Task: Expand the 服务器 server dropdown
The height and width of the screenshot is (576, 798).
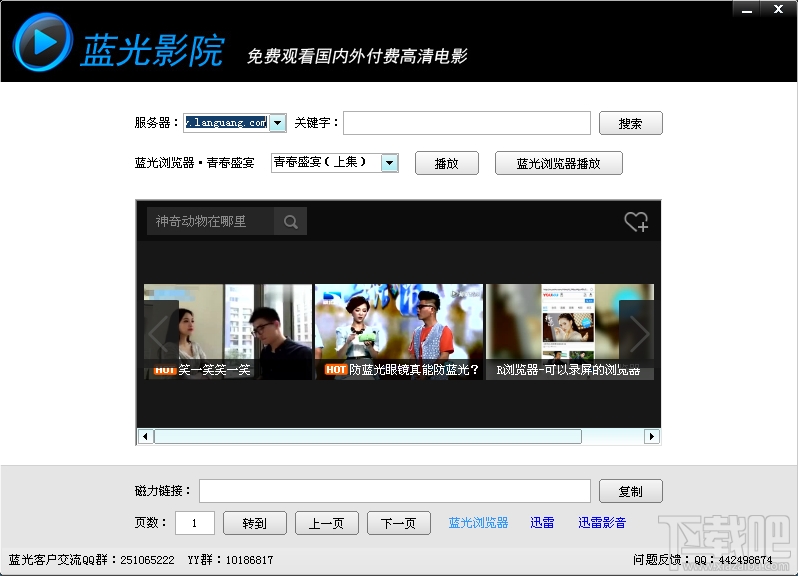Action: [x=277, y=123]
